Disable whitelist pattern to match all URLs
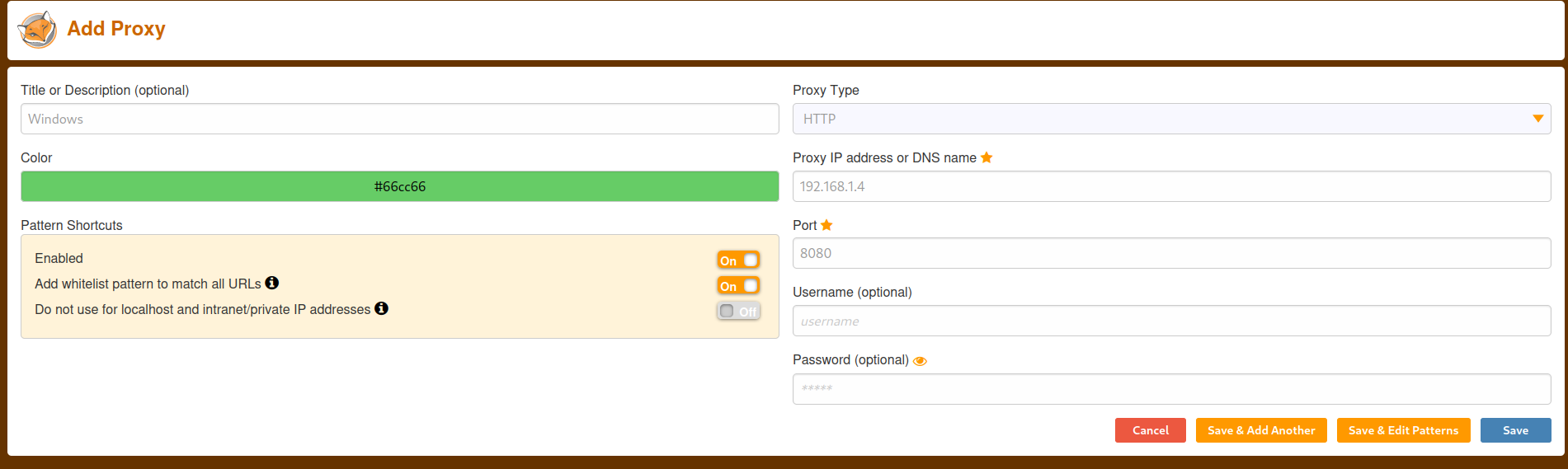This screenshot has height=469, width=1568. tap(738, 286)
